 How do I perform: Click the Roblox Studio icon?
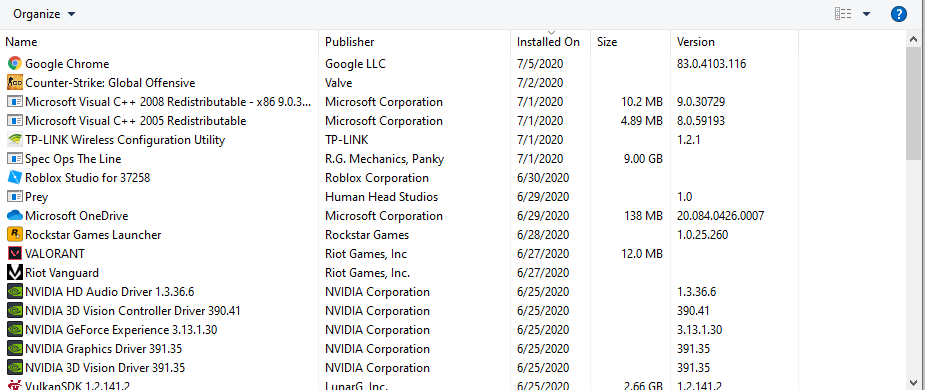(15, 178)
